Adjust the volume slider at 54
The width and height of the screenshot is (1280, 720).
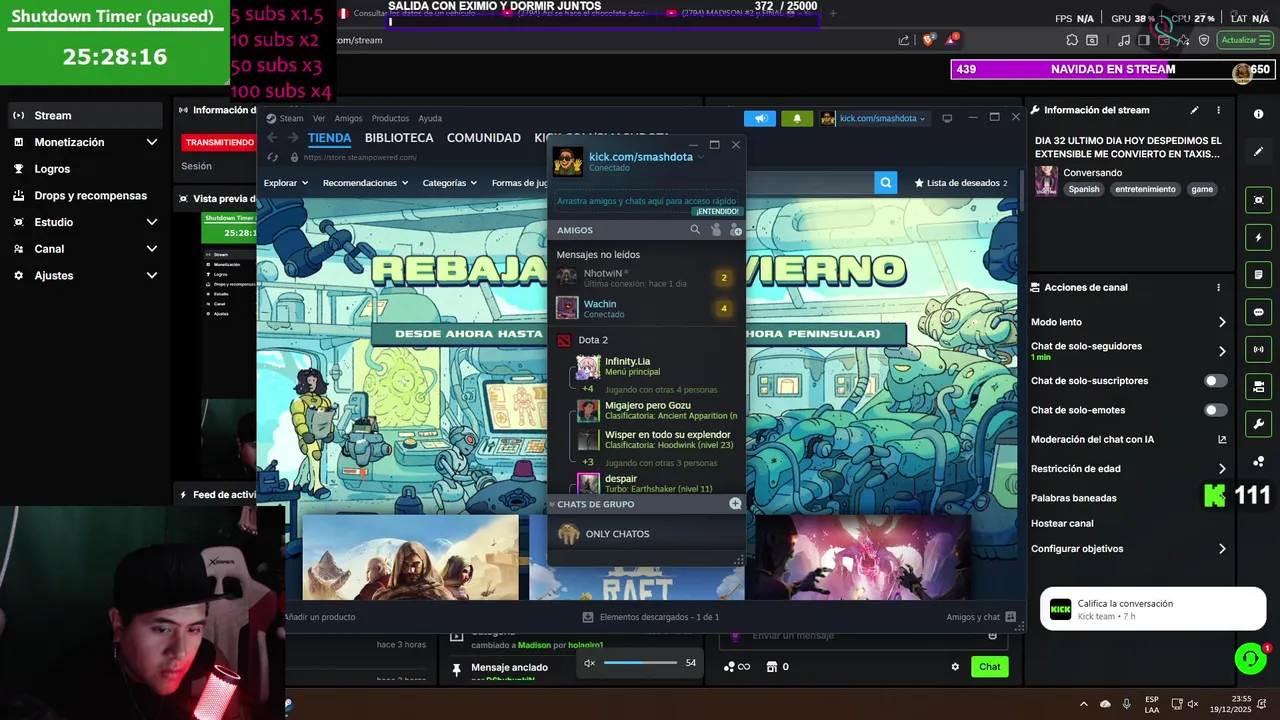[x=641, y=663]
